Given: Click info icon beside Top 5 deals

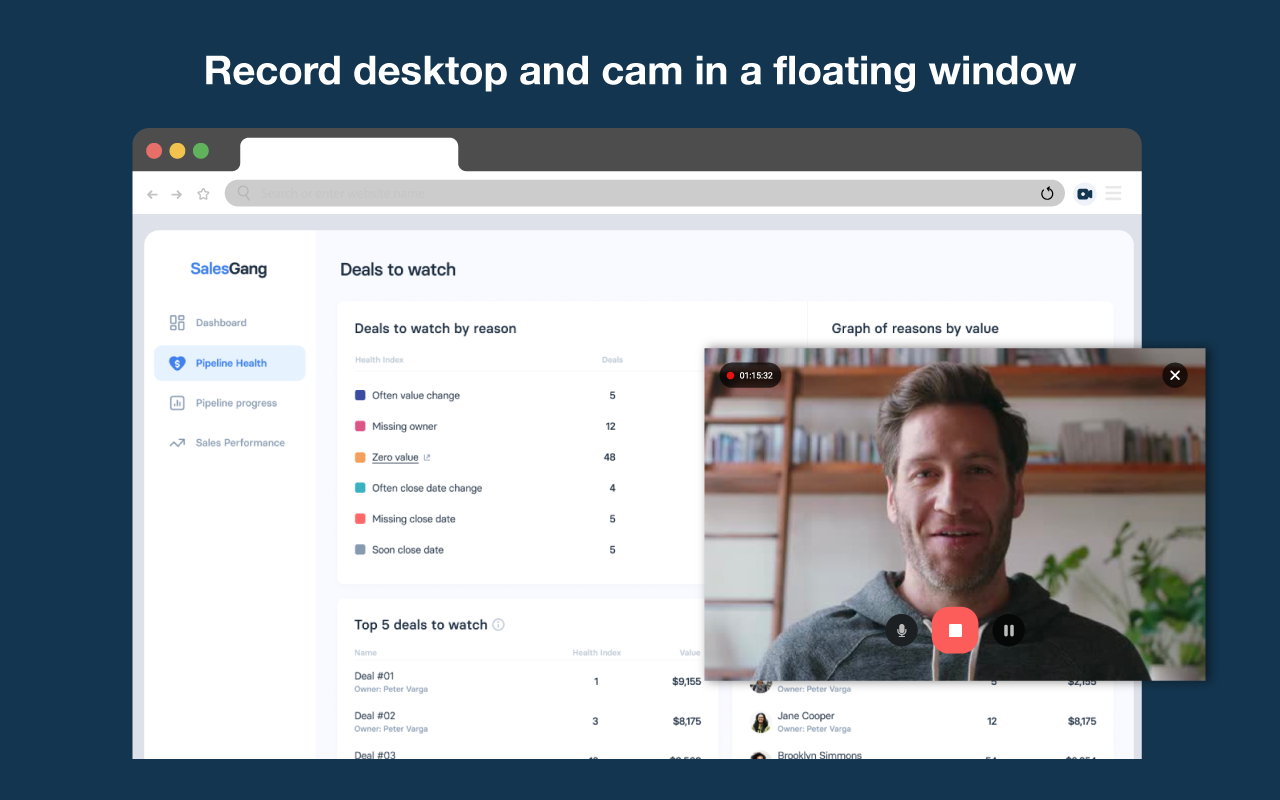Looking at the screenshot, I should 498,625.
